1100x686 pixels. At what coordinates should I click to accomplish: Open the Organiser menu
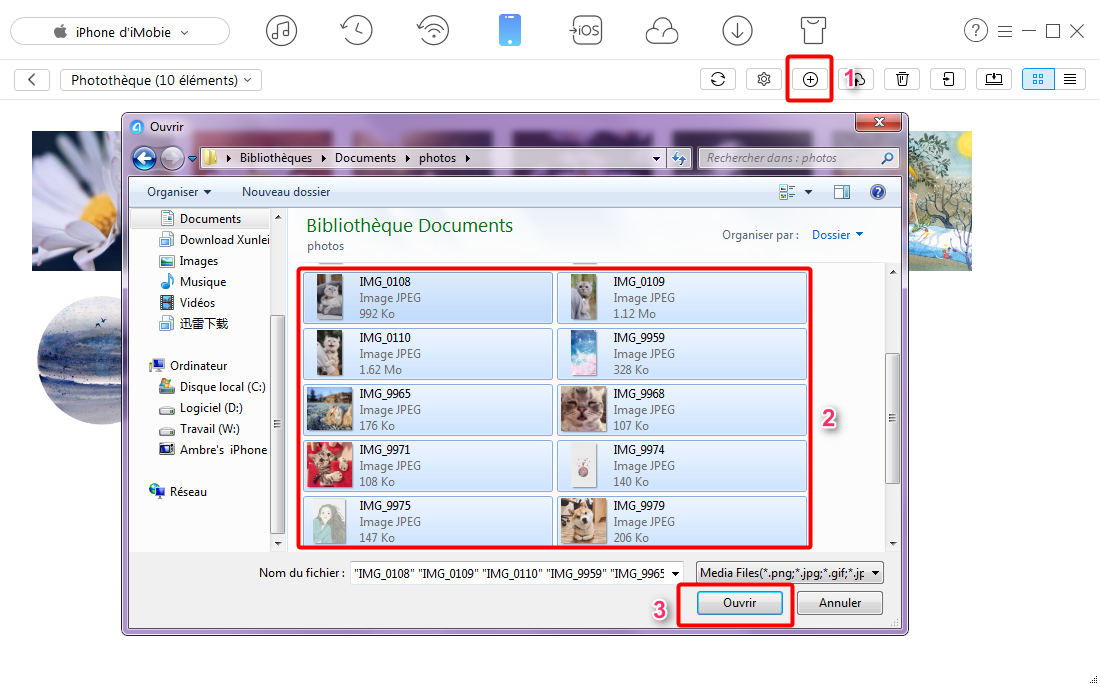pyautogui.click(x=179, y=191)
